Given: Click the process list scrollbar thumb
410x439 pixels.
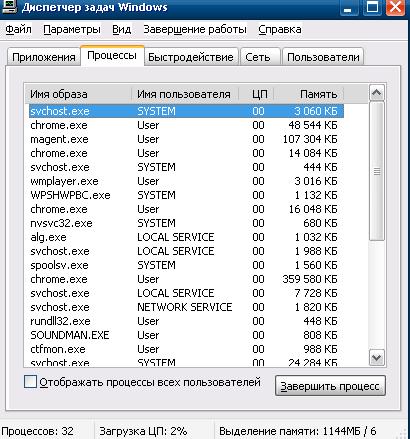Looking at the screenshot, I should tap(377, 171).
